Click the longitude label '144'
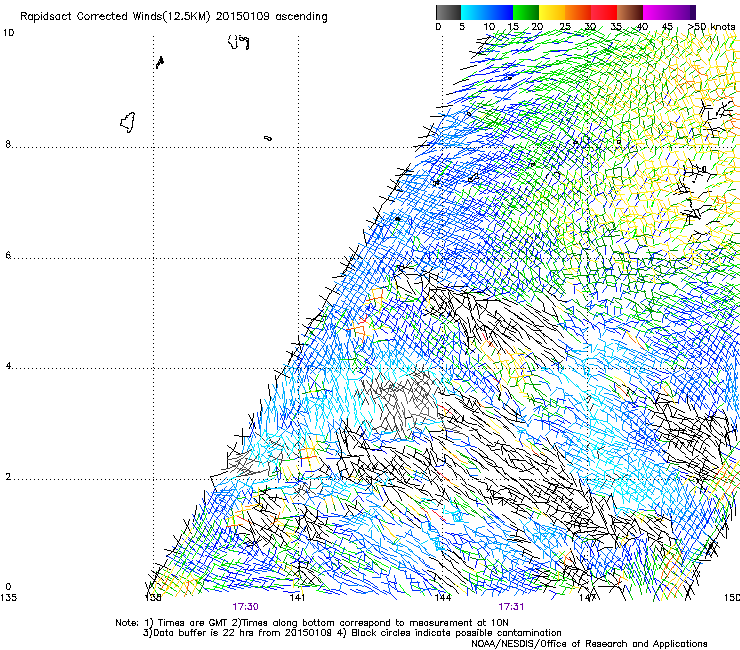 click(443, 597)
